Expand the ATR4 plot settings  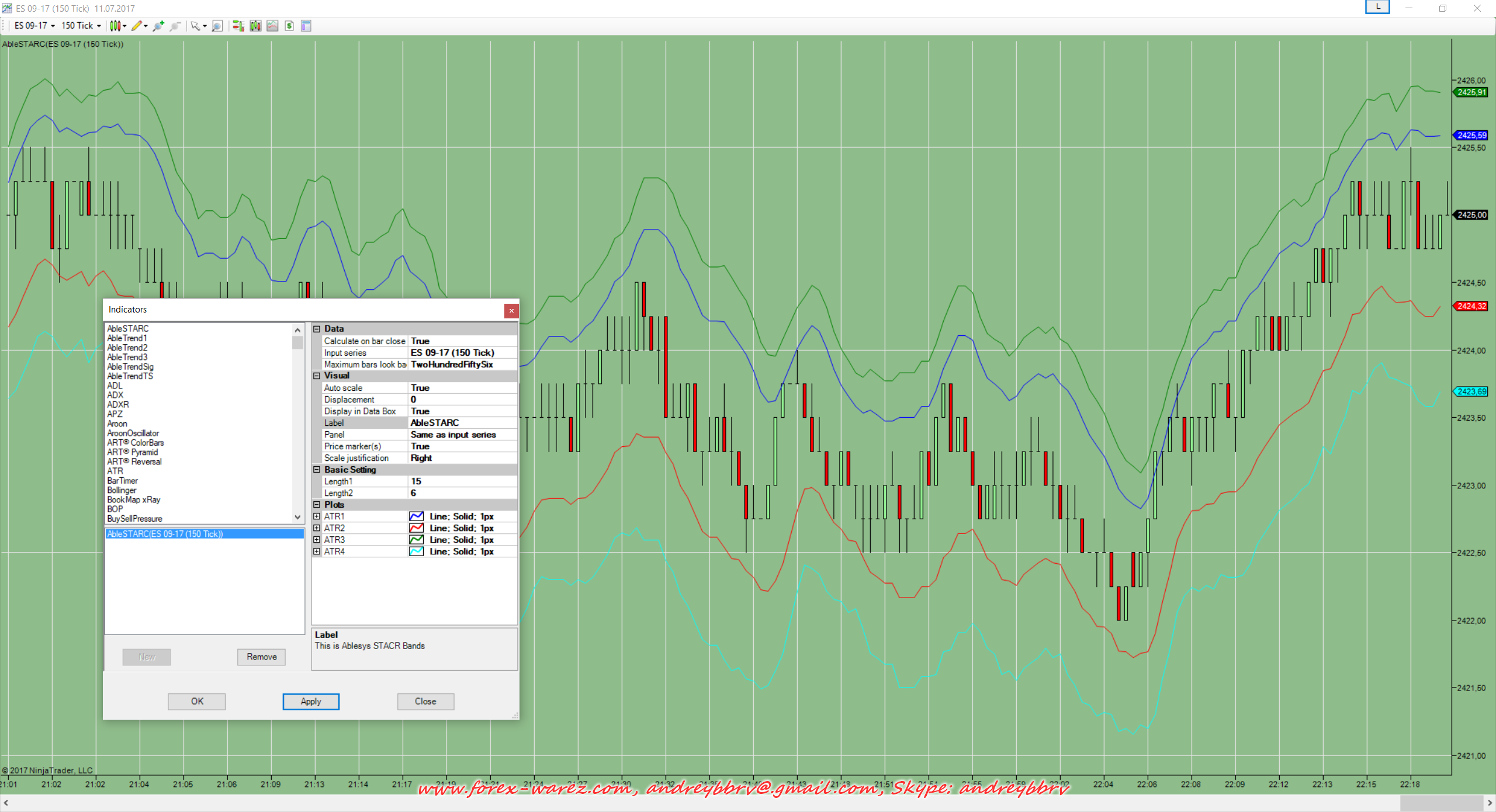pos(317,551)
